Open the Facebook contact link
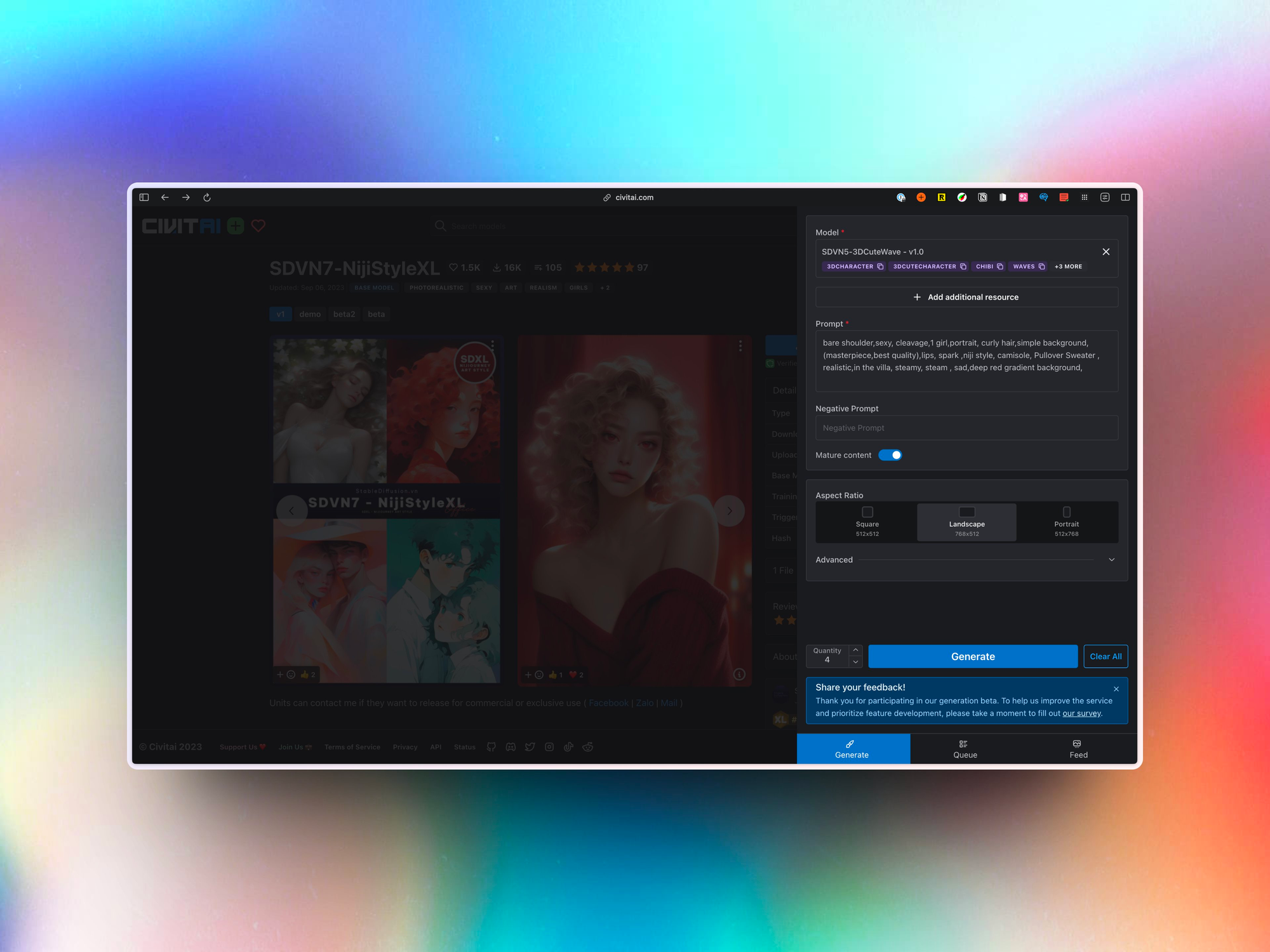 pyautogui.click(x=608, y=703)
